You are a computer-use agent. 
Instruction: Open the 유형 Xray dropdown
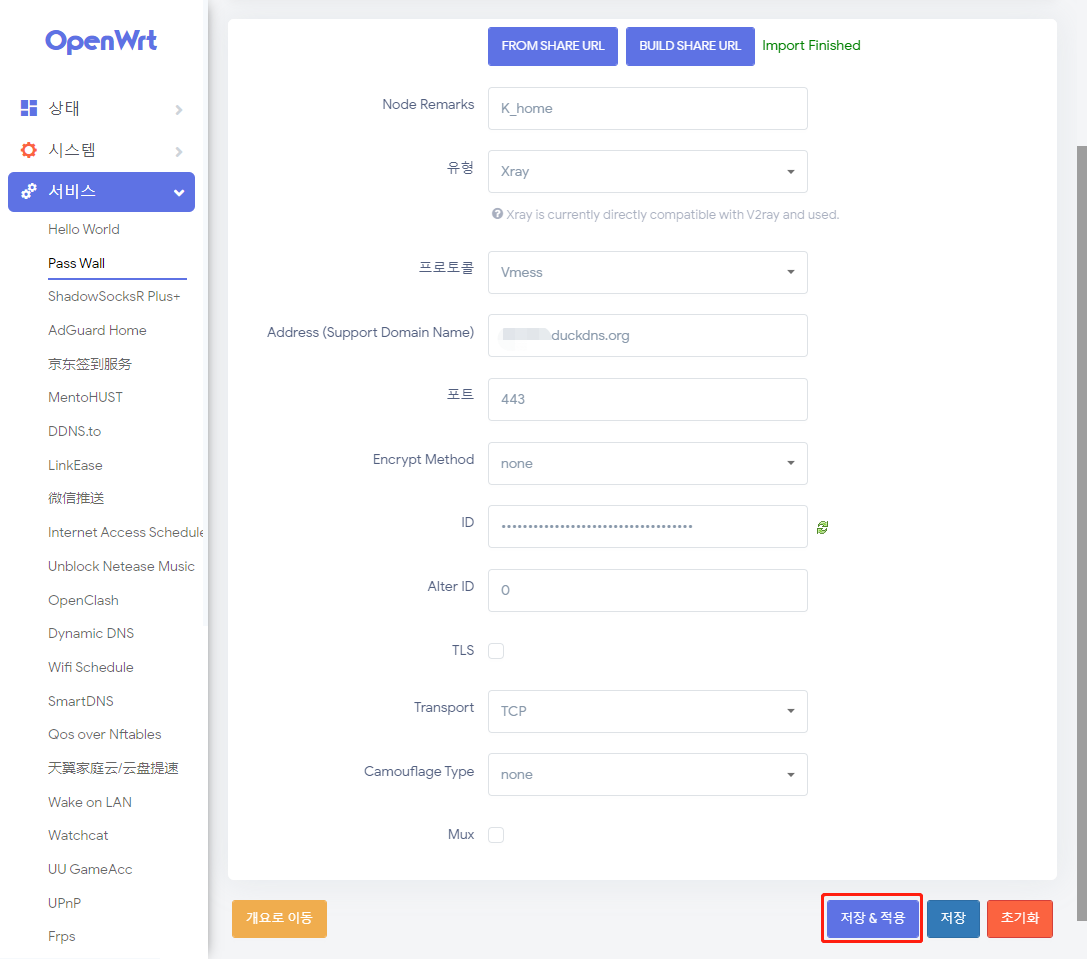pyautogui.click(x=647, y=171)
